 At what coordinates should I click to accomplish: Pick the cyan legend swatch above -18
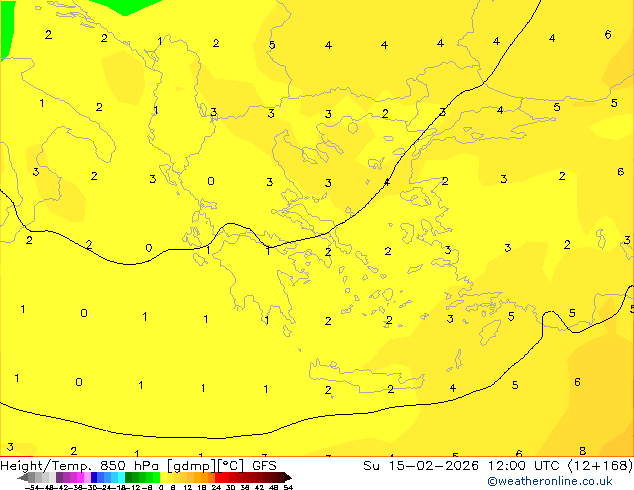pos(121,477)
